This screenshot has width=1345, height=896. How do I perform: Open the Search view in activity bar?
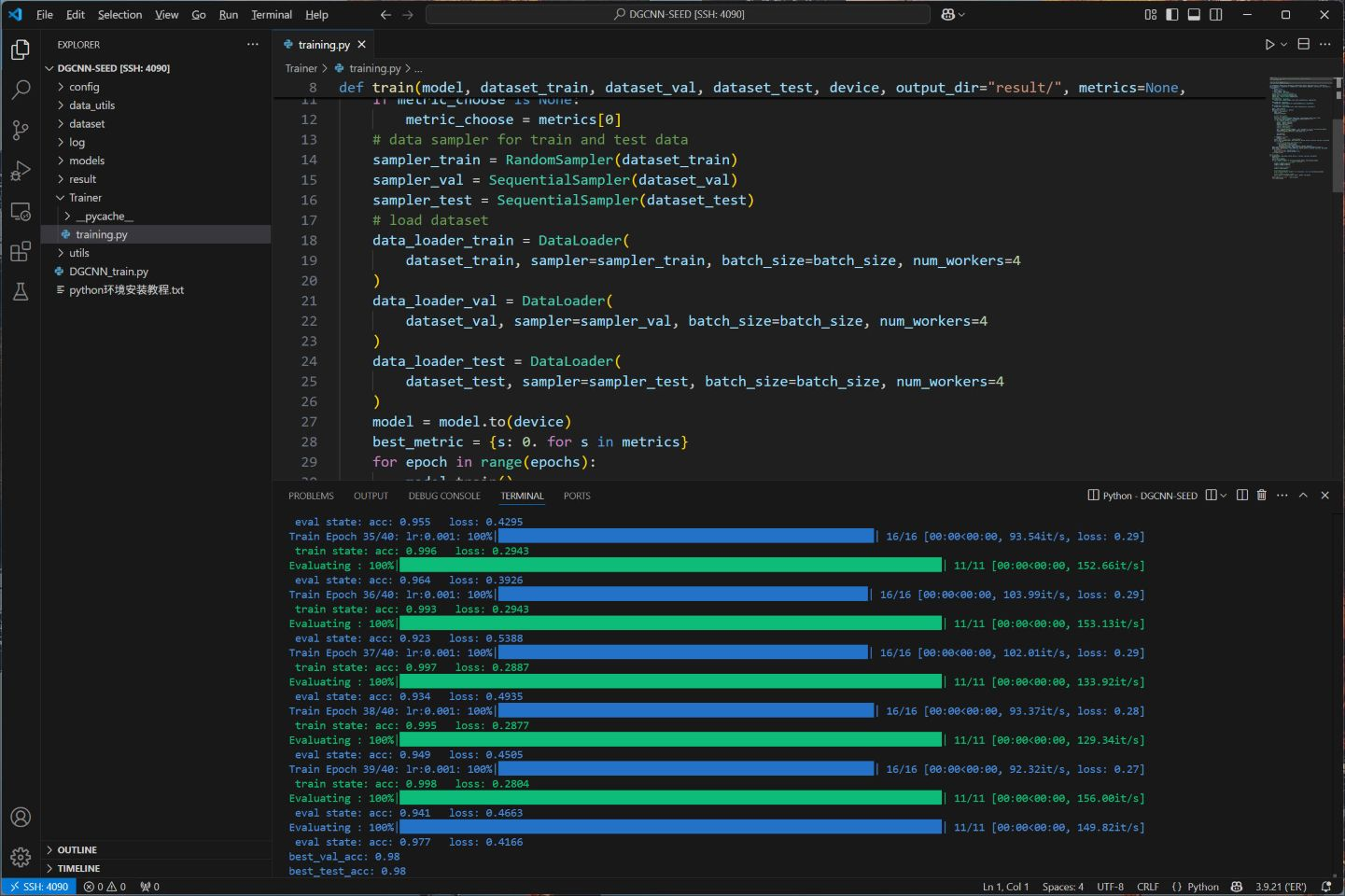[21, 90]
